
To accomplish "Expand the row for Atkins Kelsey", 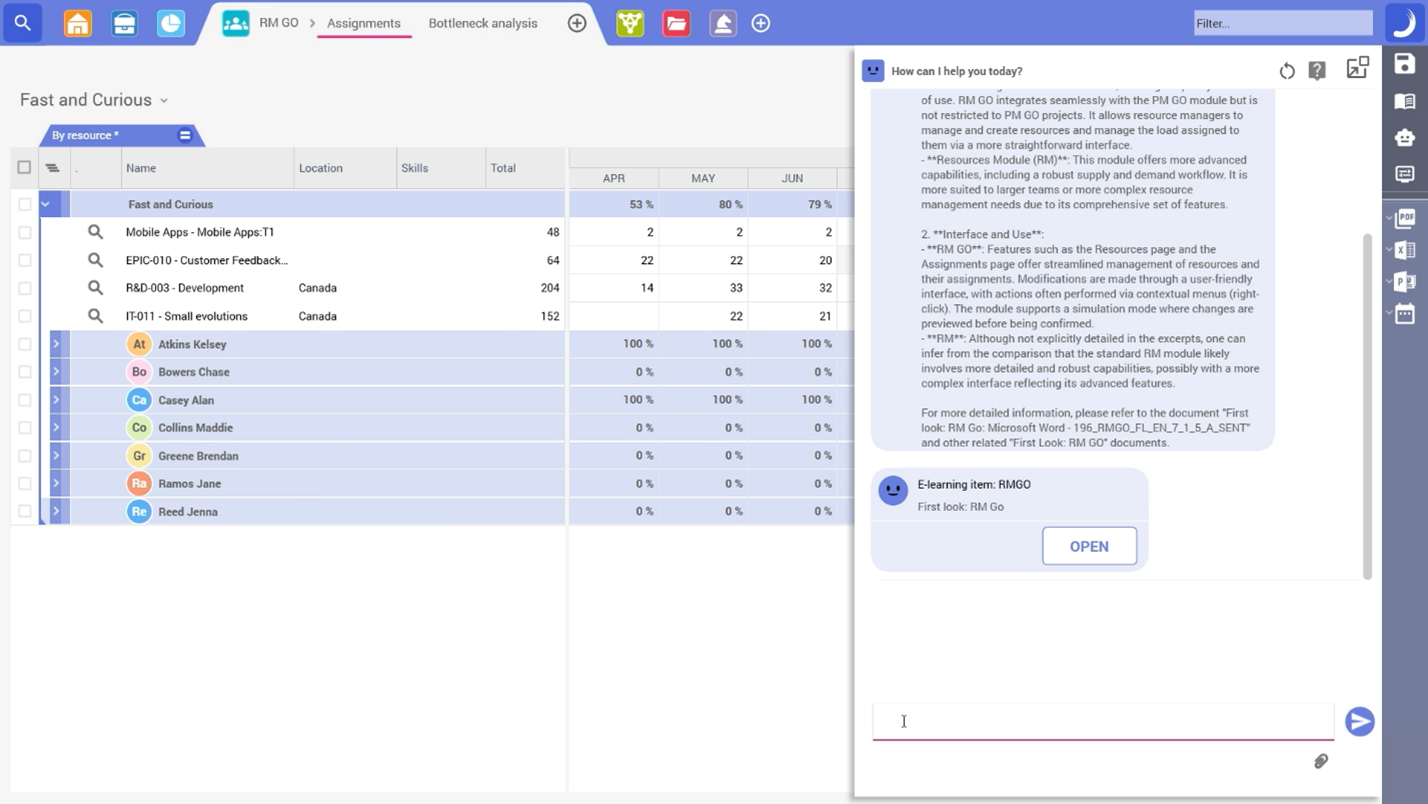I will point(57,343).
